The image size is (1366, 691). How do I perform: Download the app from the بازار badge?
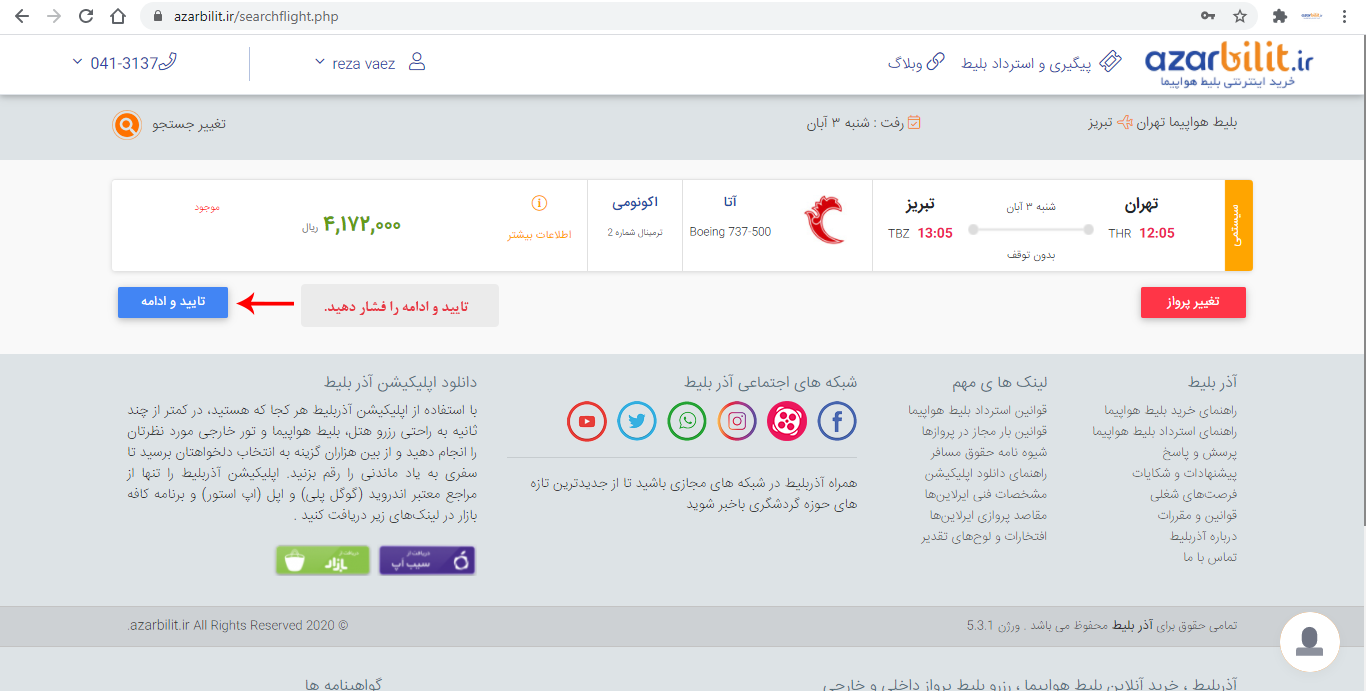(322, 561)
